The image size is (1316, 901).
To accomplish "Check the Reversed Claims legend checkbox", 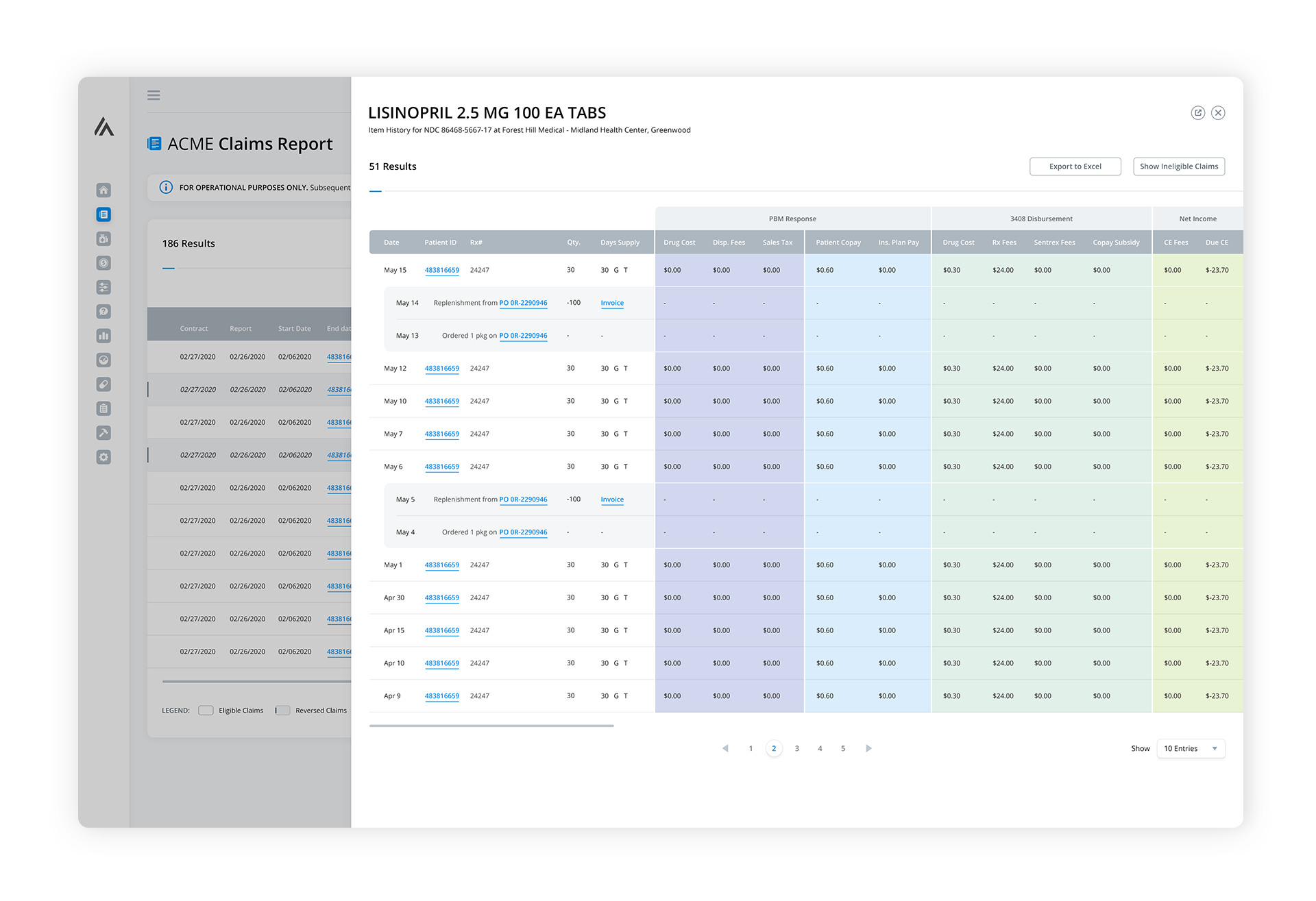I will click(x=282, y=710).
